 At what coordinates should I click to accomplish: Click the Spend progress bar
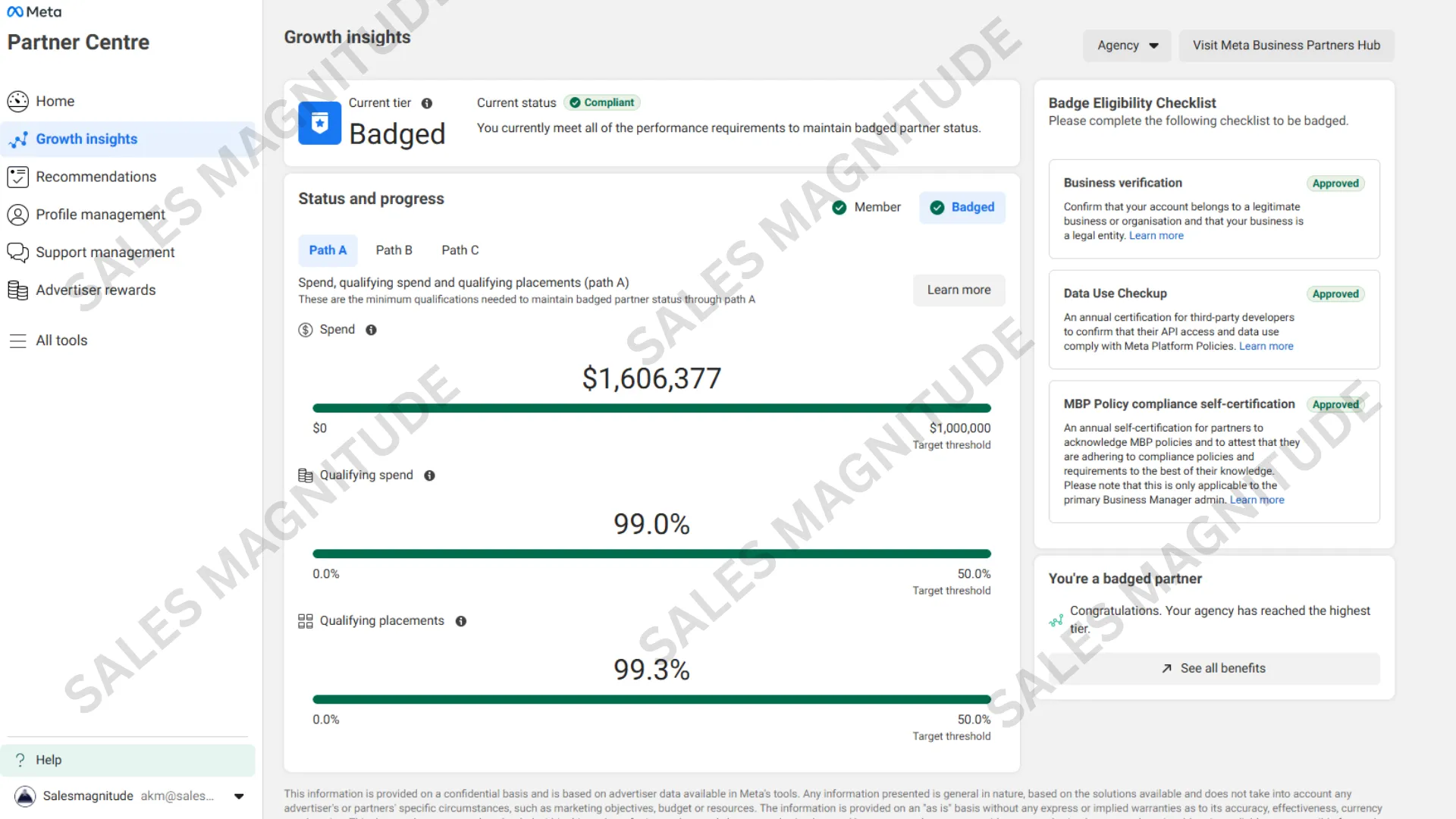pyautogui.click(x=651, y=409)
